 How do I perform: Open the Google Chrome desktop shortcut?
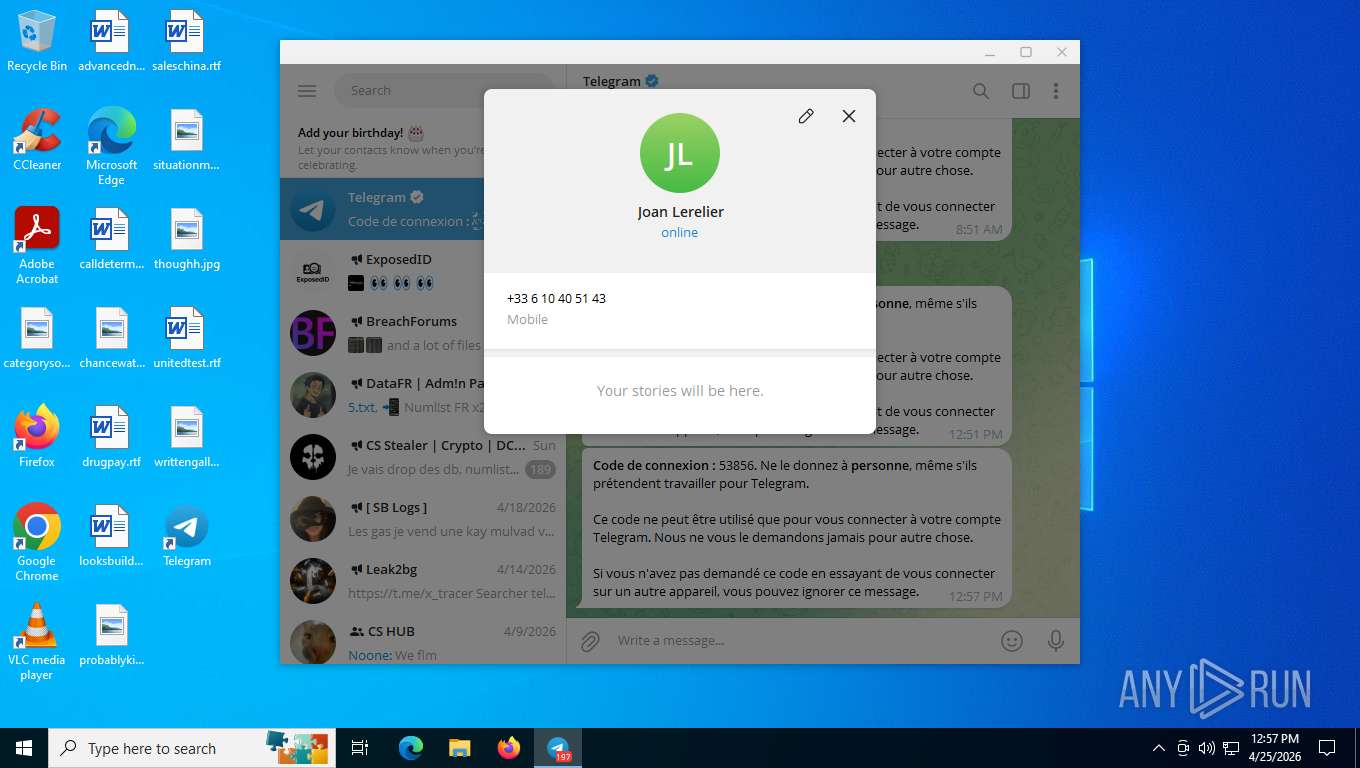coord(37,542)
